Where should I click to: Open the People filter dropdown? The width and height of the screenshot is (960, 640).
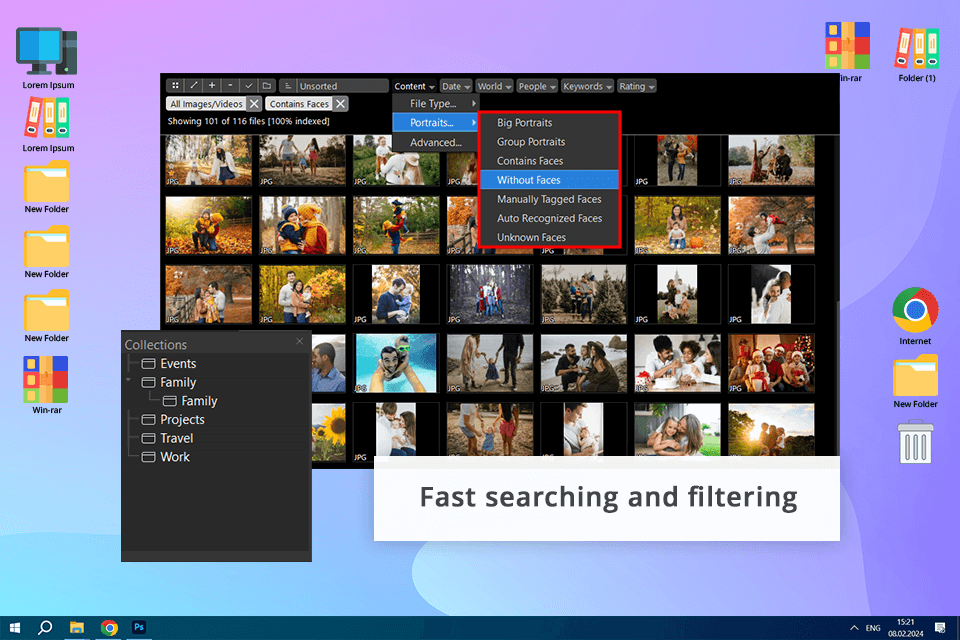click(537, 86)
